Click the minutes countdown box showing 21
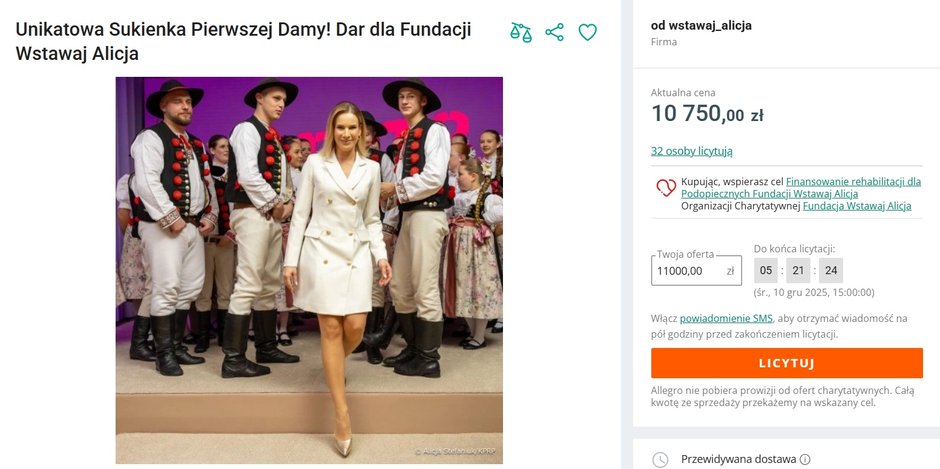 pyautogui.click(x=798, y=270)
